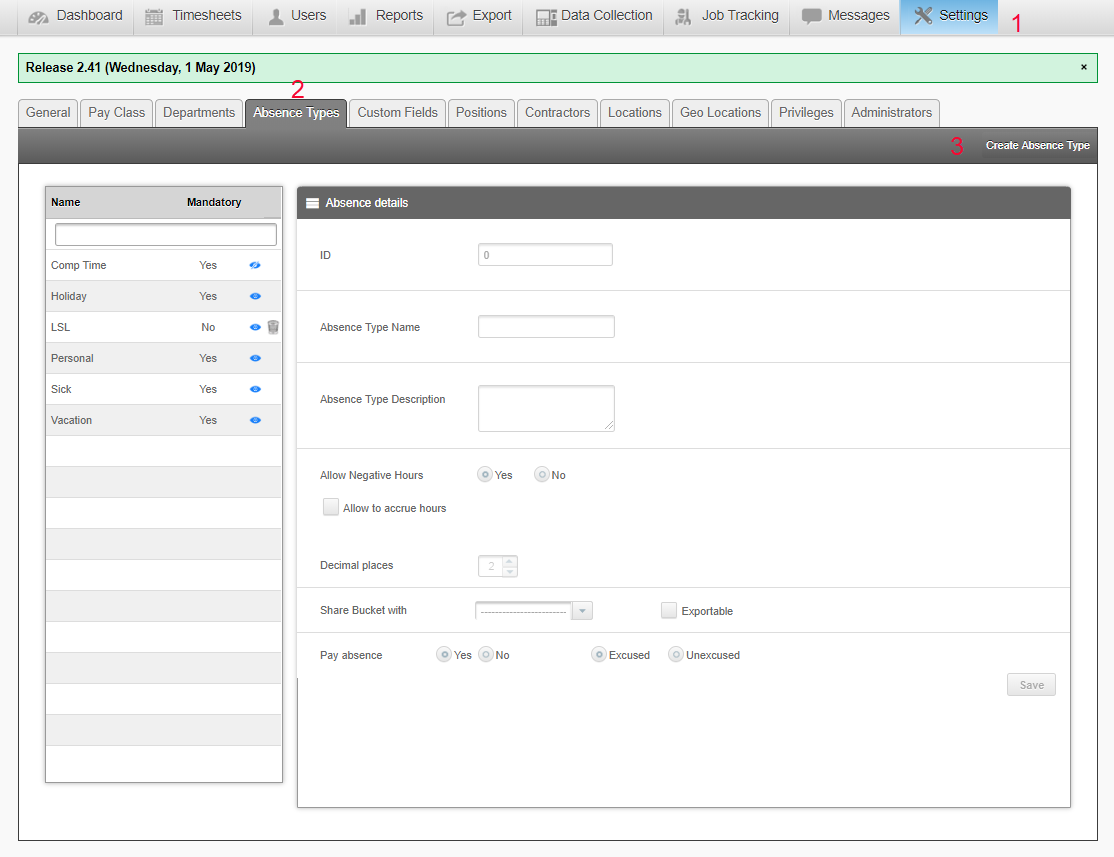Sort by the Mandatory column header
The width and height of the screenshot is (1114, 857).
pos(214,203)
